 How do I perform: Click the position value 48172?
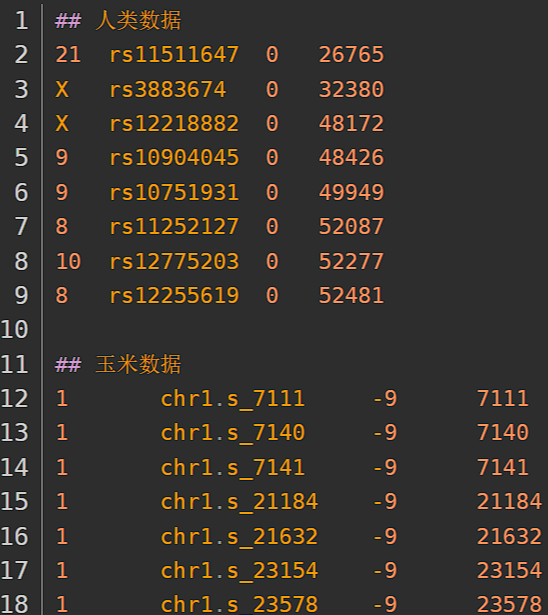[x=351, y=123]
